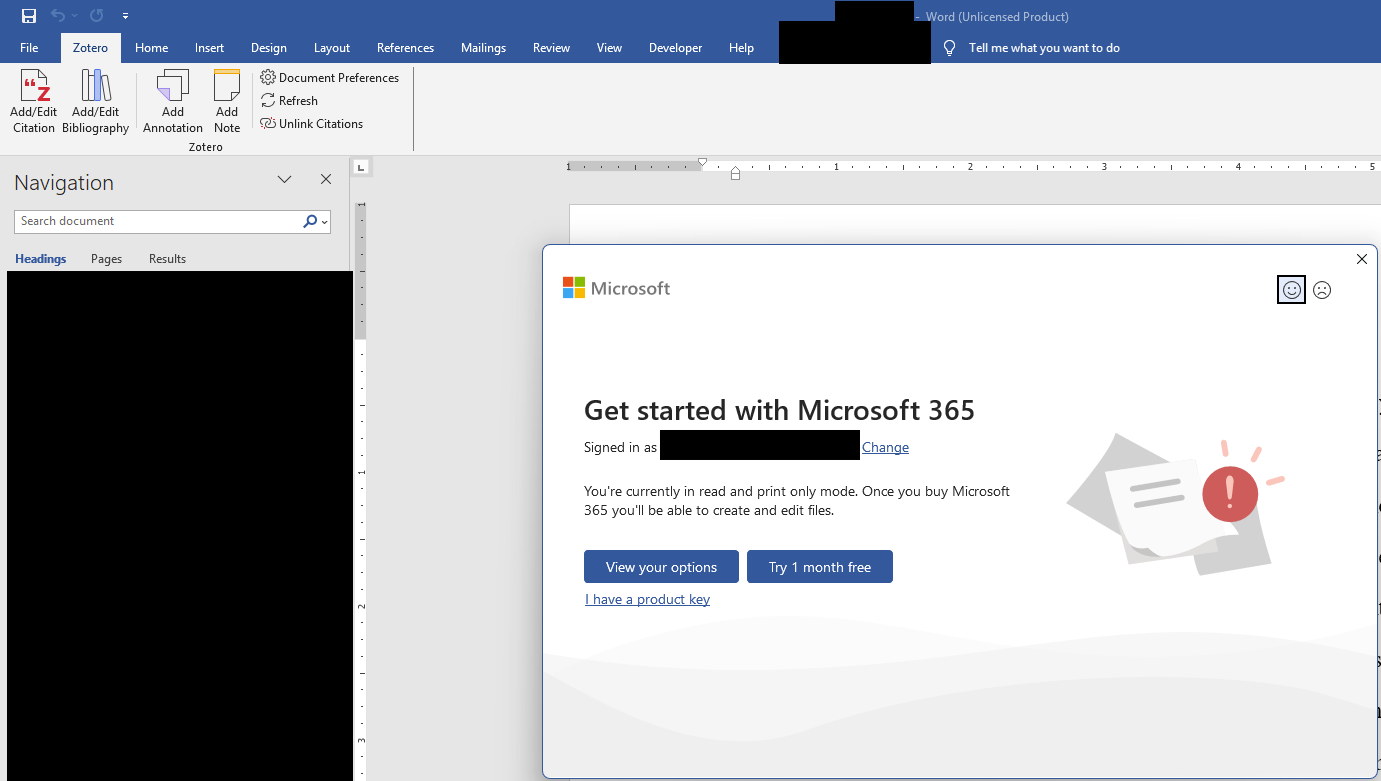Click View your options button
The height and width of the screenshot is (781, 1381).
tap(661, 566)
